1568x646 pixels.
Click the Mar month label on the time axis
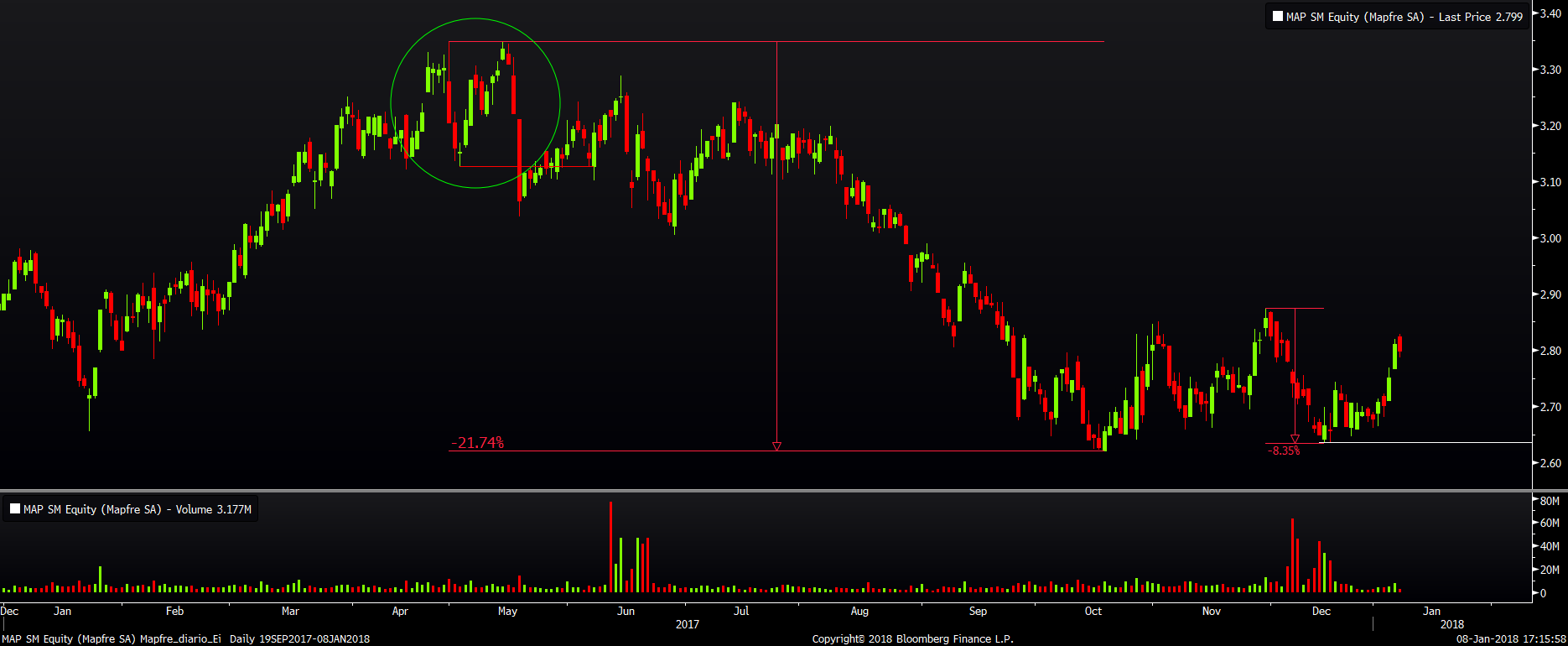[290, 611]
